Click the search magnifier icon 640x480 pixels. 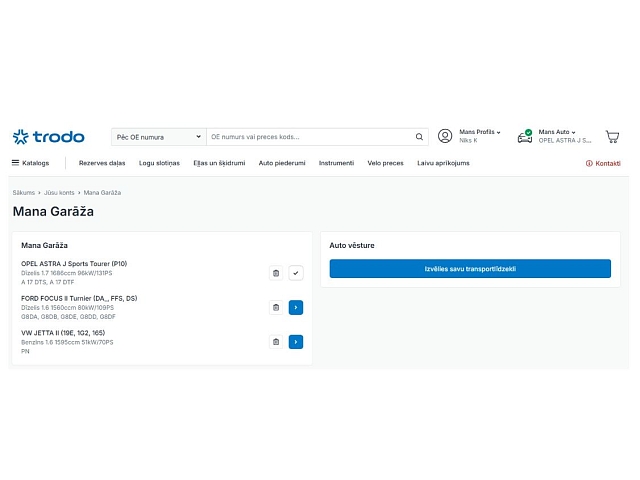(419, 137)
